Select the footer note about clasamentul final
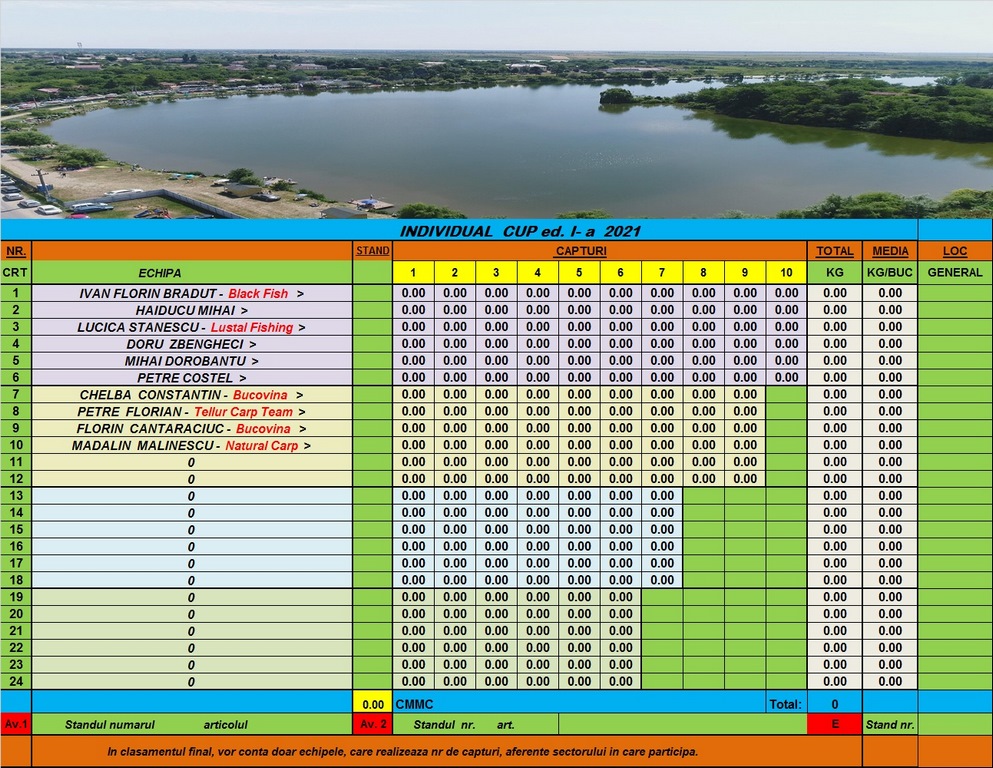 coord(403,751)
